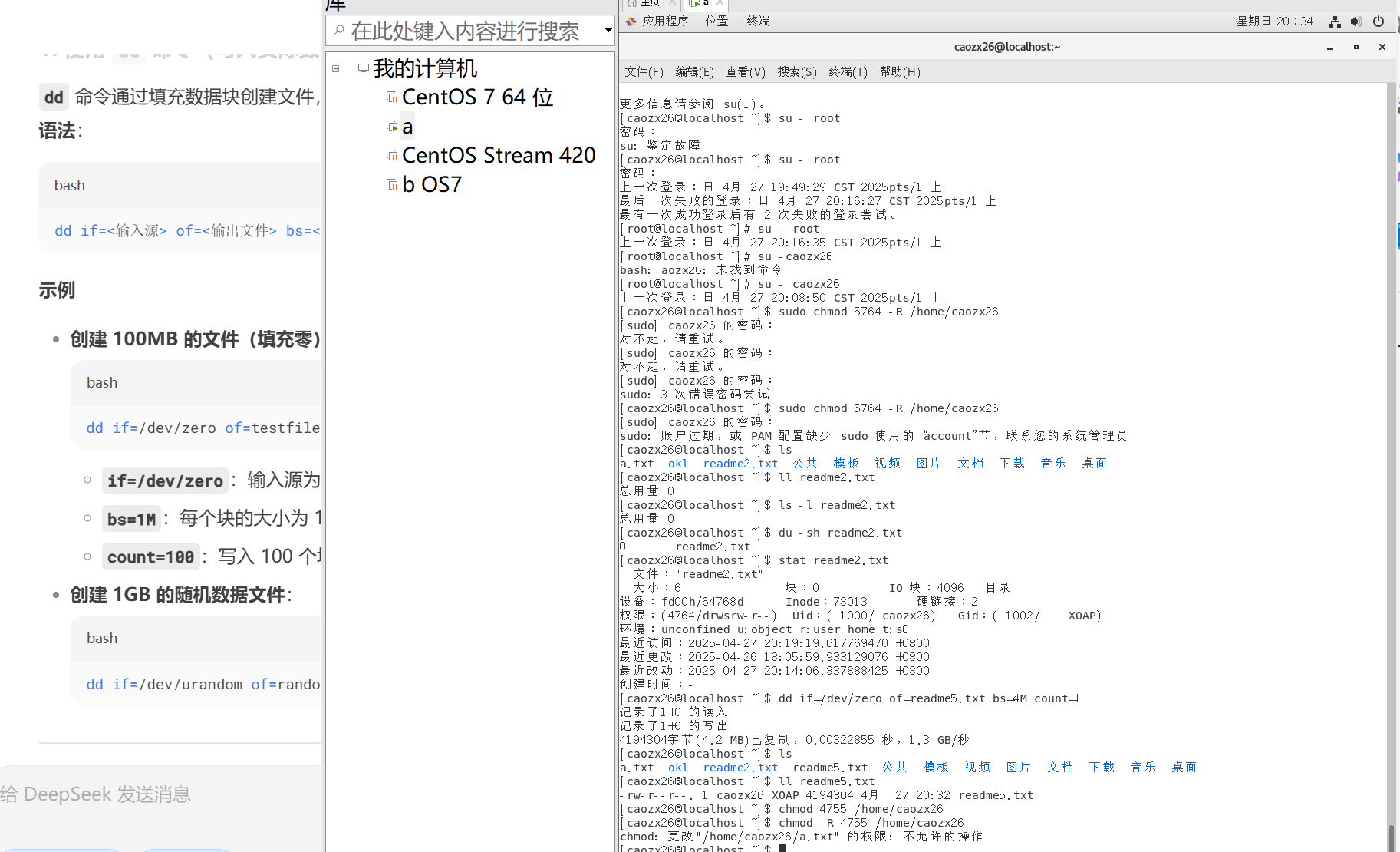Open terminal 查看(V) menu
The image size is (1400, 852).
(746, 71)
